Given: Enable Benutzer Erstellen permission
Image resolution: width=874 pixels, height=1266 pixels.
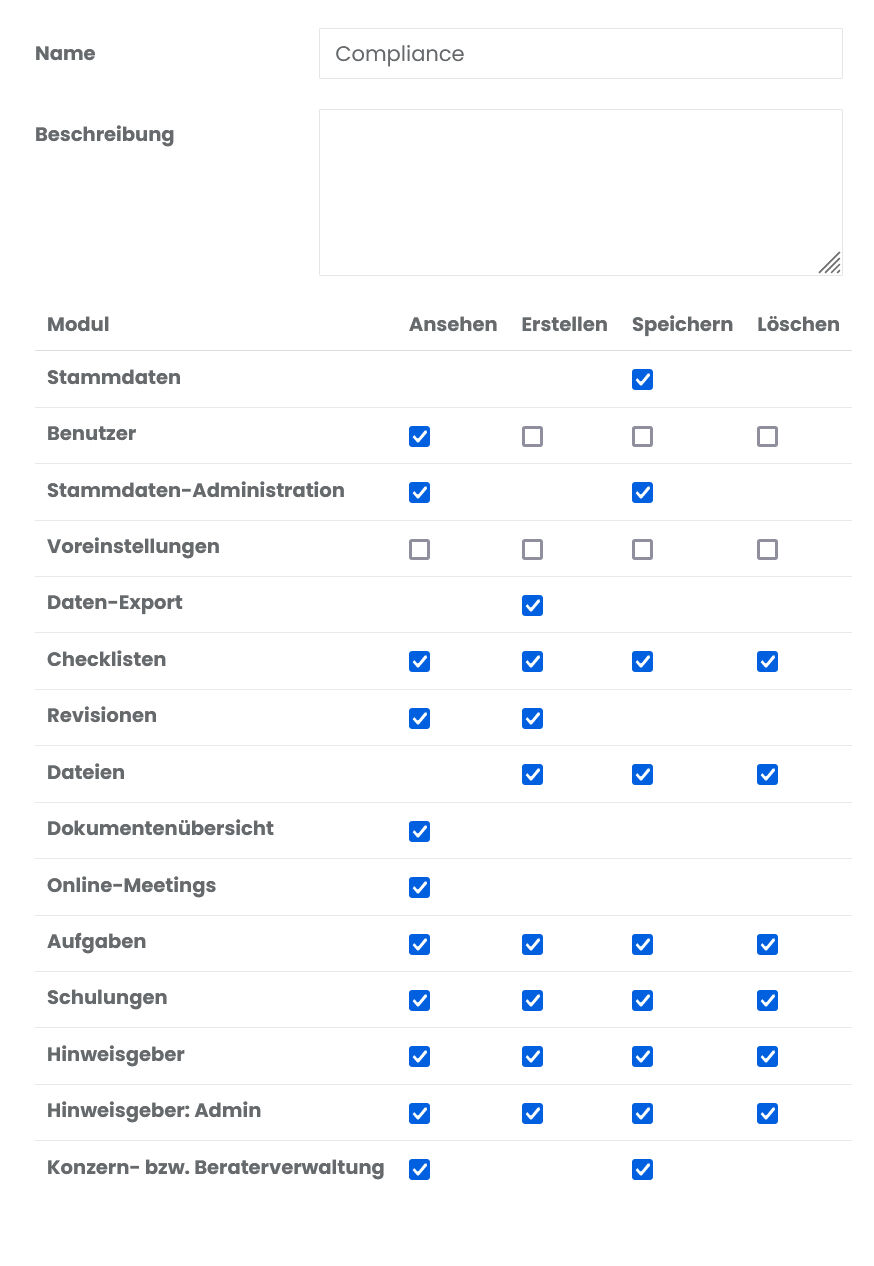Looking at the screenshot, I should pyautogui.click(x=533, y=436).
